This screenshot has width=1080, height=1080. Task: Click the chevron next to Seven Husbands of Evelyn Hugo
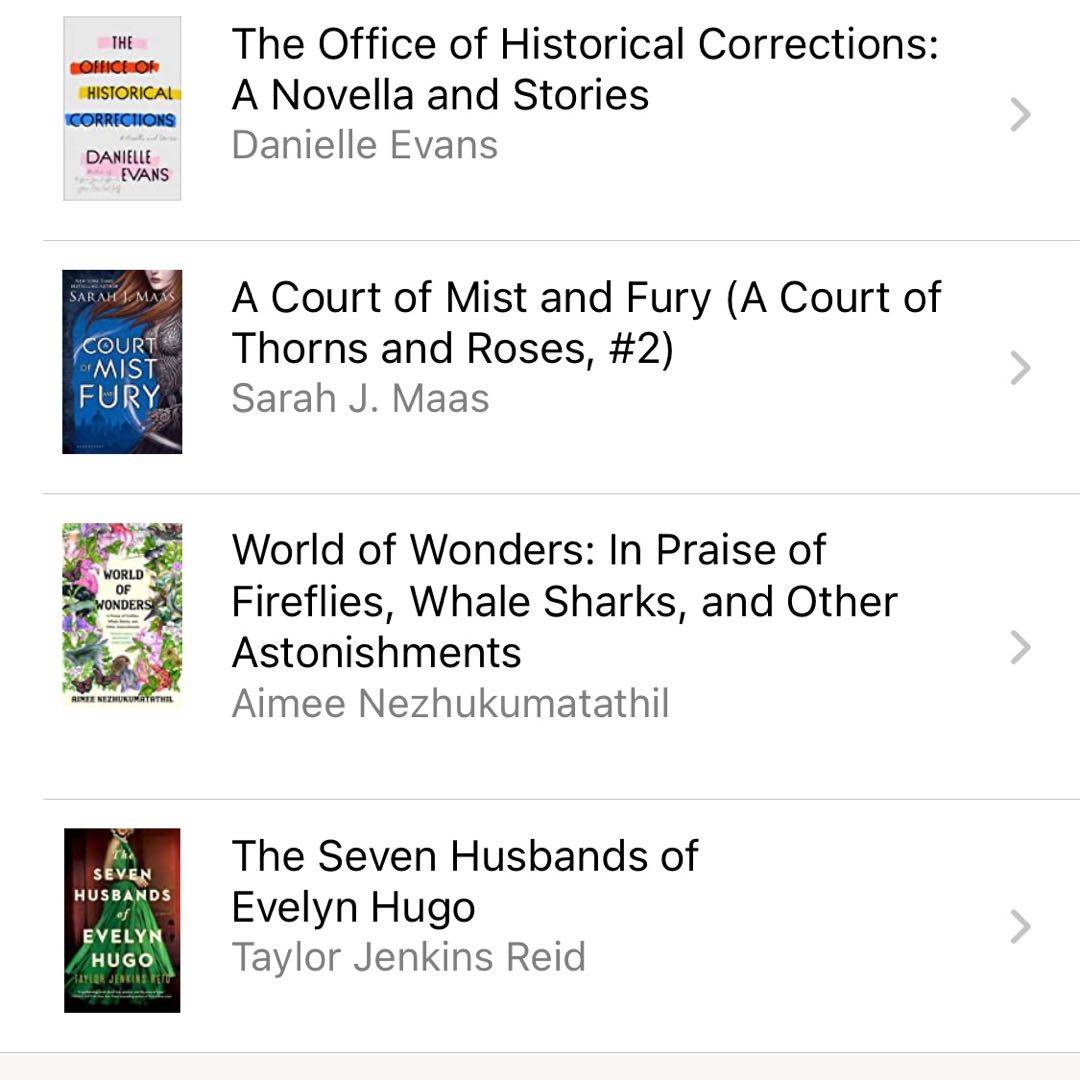(1020, 927)
